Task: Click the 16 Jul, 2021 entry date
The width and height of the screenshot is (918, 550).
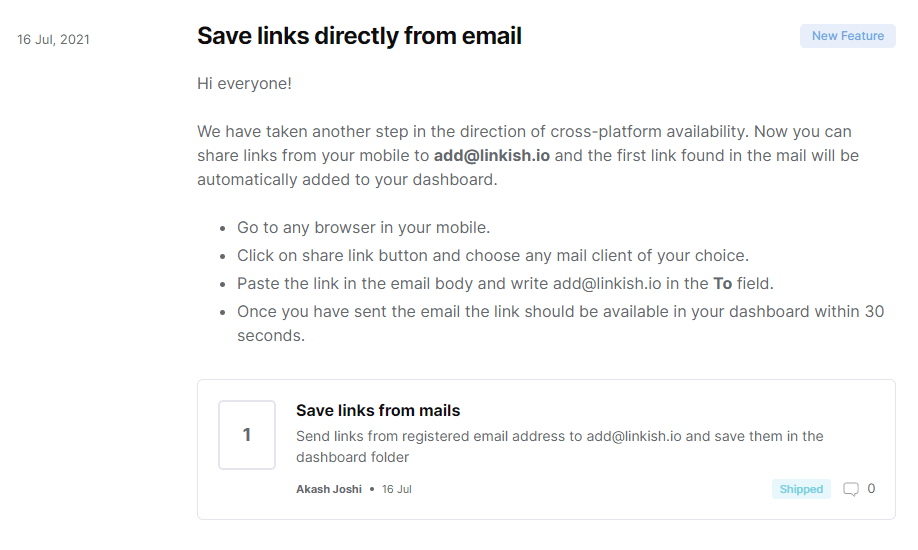Action: point(53,40)
